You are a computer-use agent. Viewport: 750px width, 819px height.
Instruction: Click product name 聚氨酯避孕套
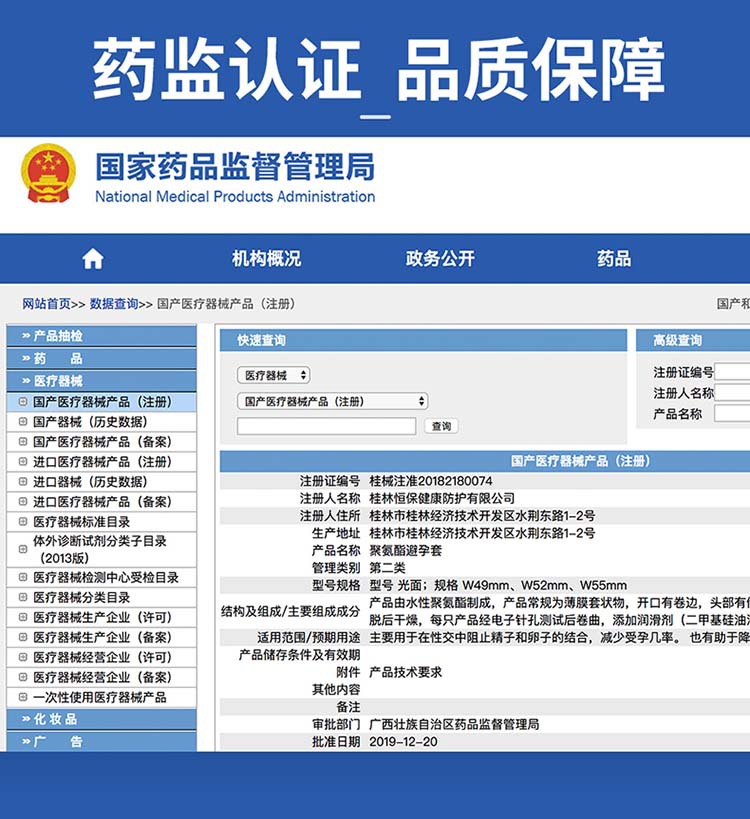[x=406, y=551]
